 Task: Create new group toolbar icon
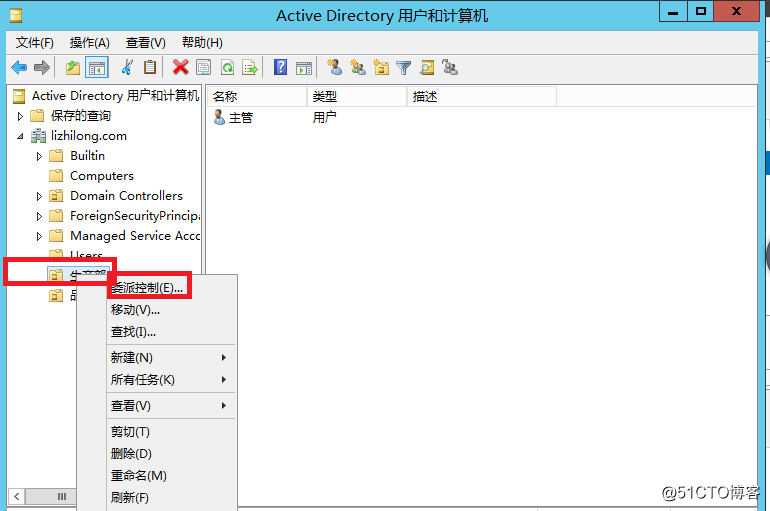click(x=358, y=67)
